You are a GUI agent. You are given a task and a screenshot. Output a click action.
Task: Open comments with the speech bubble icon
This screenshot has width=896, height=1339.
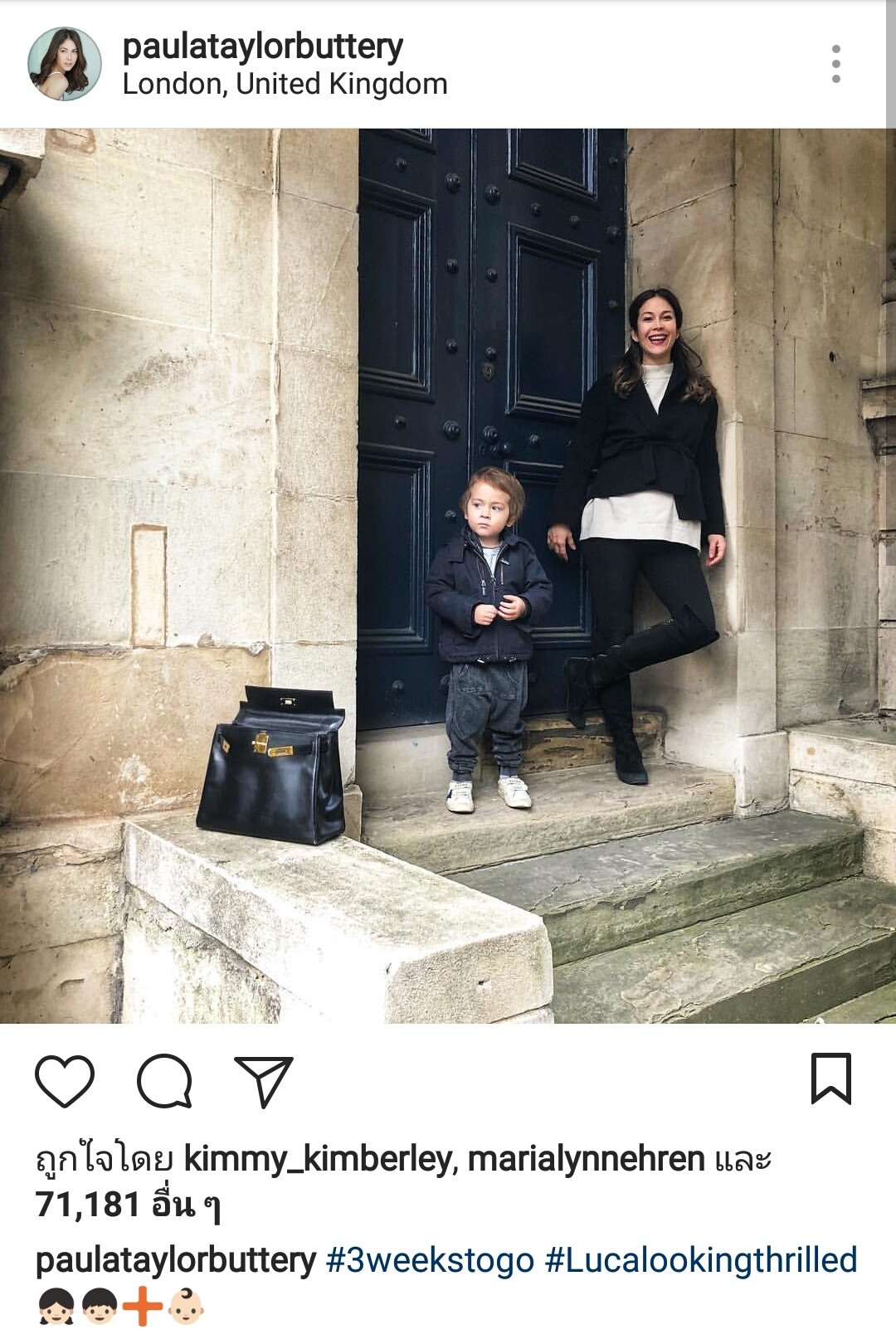point(164,1081)
